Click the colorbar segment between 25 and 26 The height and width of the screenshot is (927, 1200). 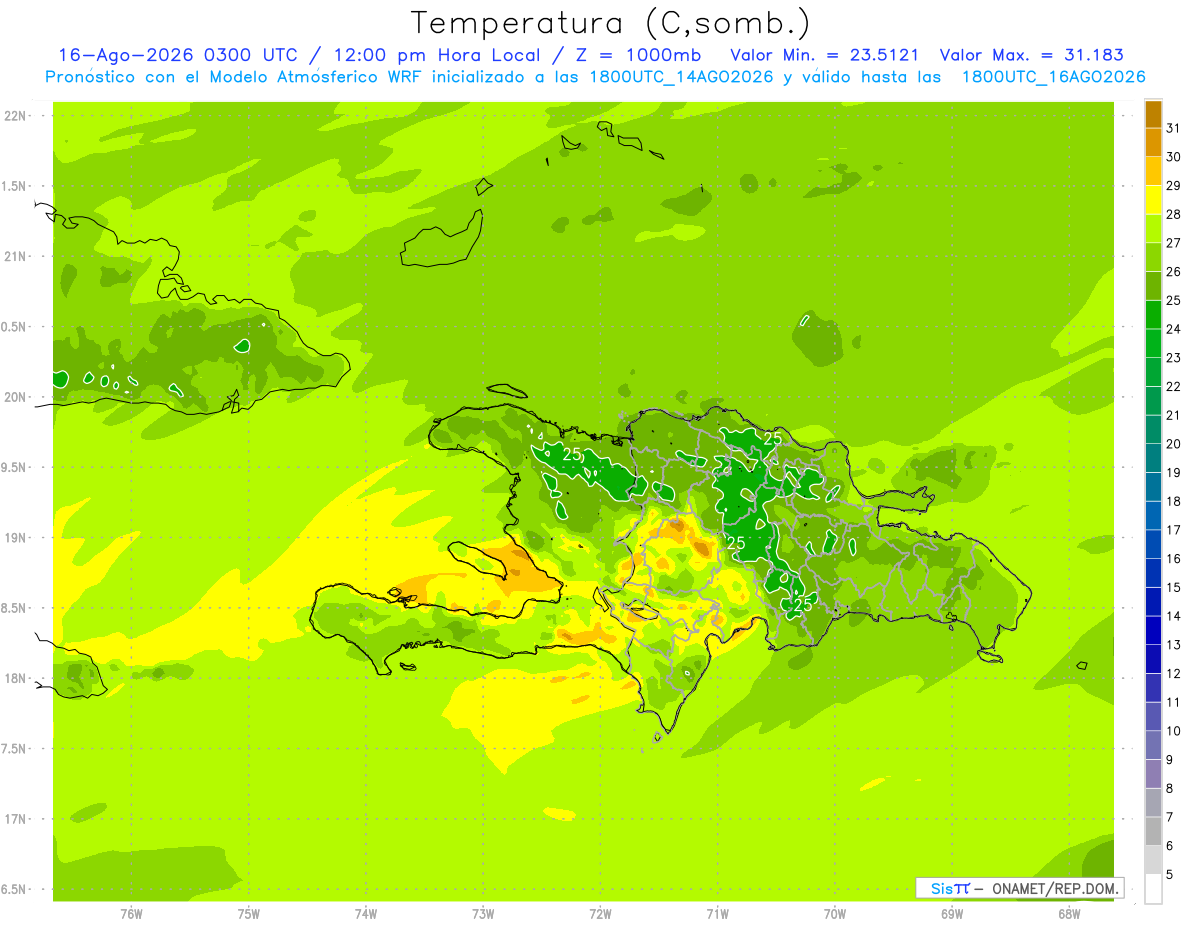1153,286
